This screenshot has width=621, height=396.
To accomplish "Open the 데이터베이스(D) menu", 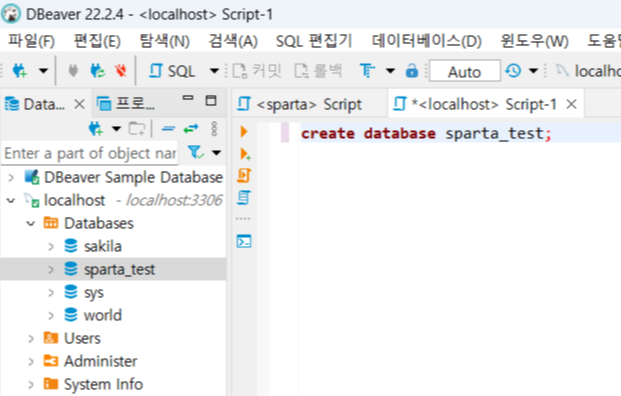I will coord(426,41).
